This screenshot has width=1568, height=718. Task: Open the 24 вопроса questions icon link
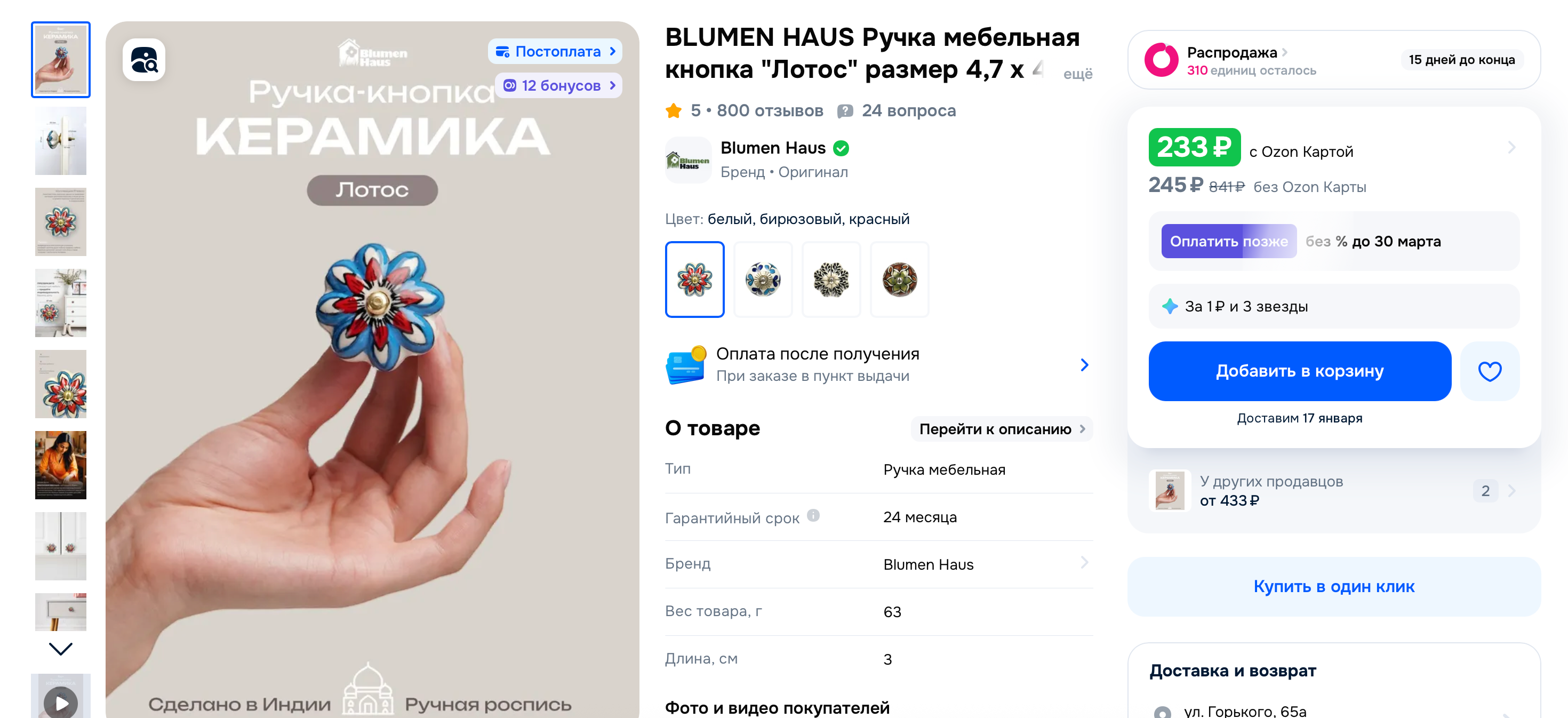tap(845, 111)
